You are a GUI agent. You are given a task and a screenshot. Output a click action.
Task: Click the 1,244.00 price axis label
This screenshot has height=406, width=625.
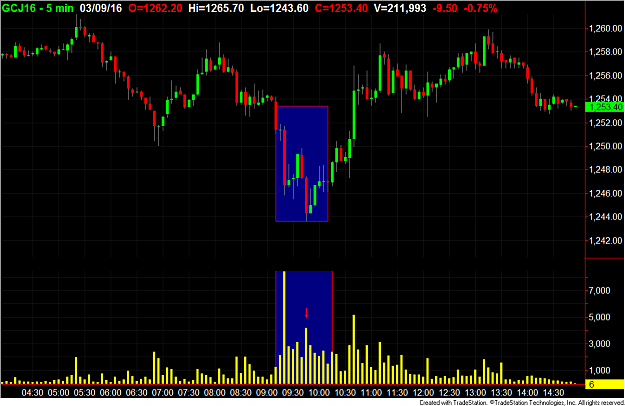point(605,217)
